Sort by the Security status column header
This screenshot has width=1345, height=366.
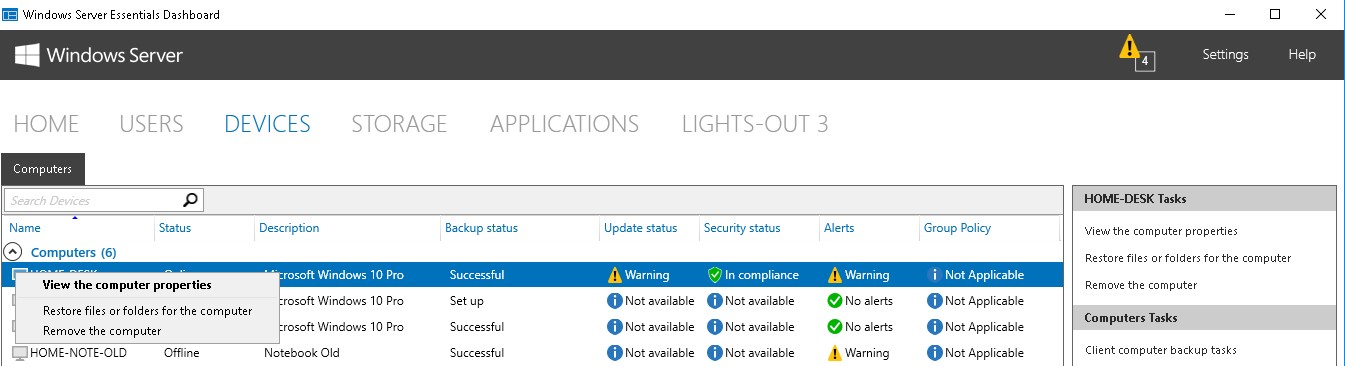[742, 228]
